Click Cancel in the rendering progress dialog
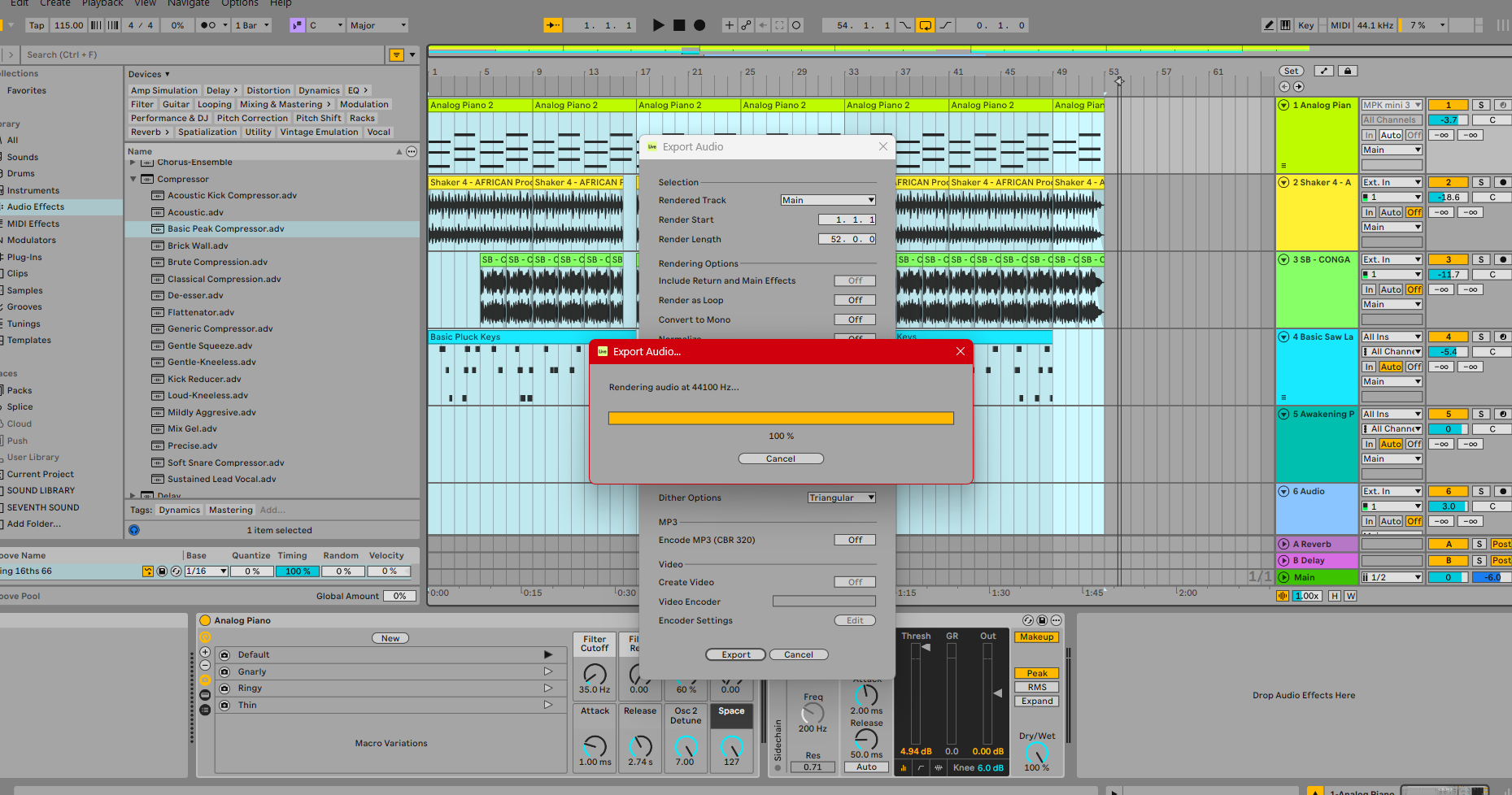This screenshot has height=795, width=1512. coord(781,458)
